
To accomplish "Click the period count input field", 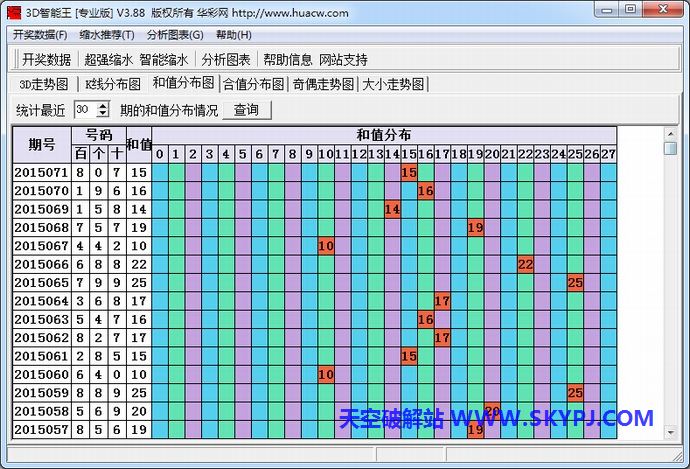I will click(84, 110).
